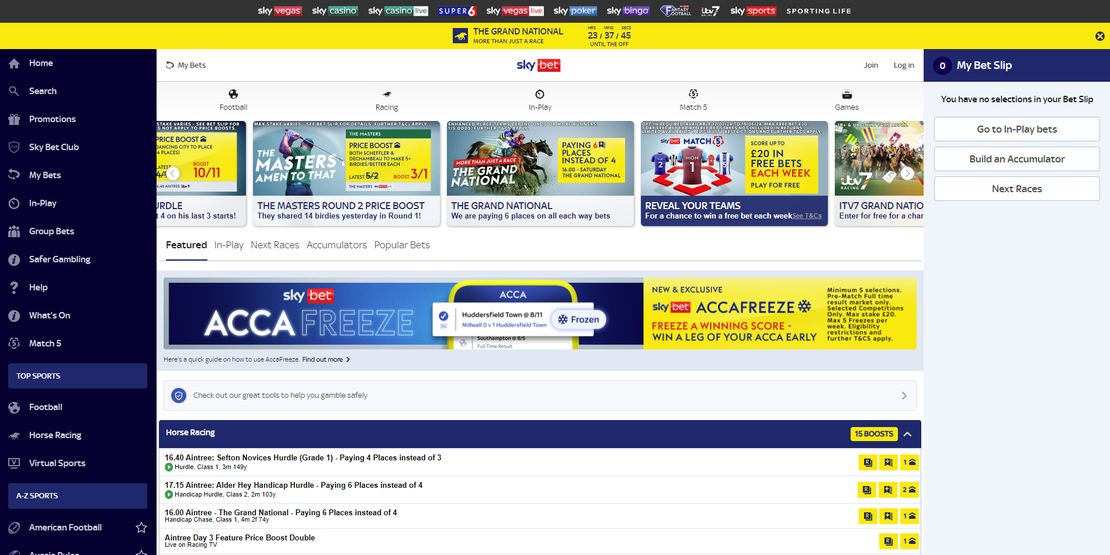
Task: Click the 15 BOOSTS badge
Action: (x=874, y=434)
